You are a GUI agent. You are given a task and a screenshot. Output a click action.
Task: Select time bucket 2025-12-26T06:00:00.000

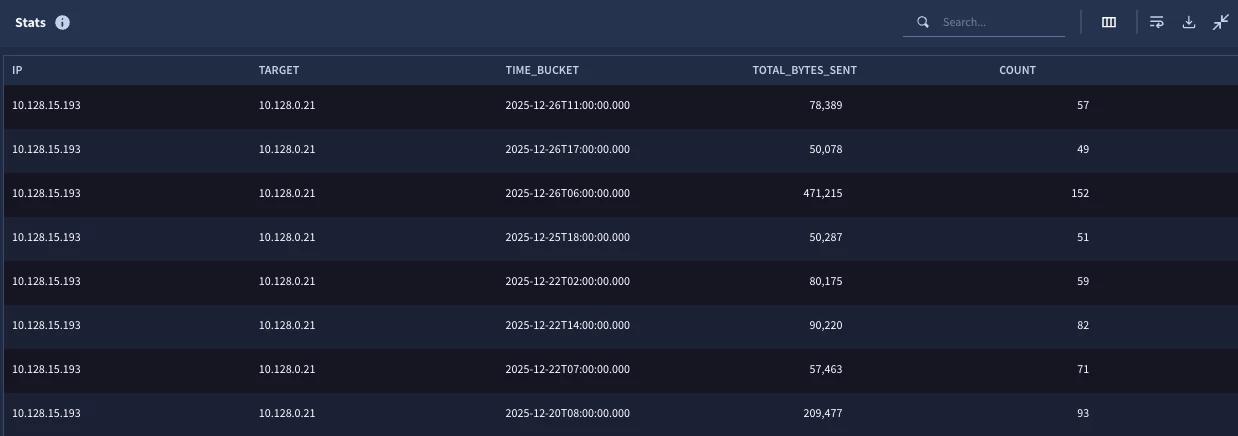pyautogui.click(x=568, y=193)
